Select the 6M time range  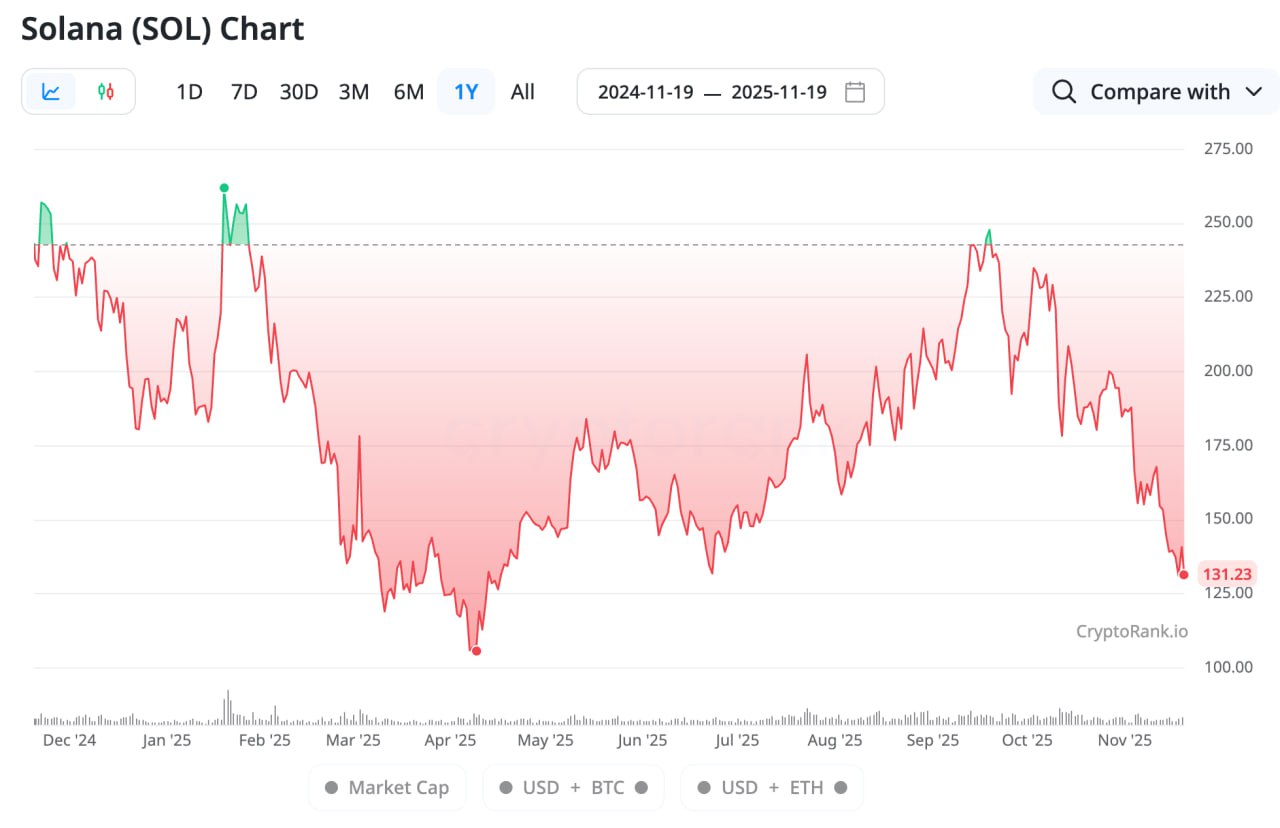pos(408,92)
